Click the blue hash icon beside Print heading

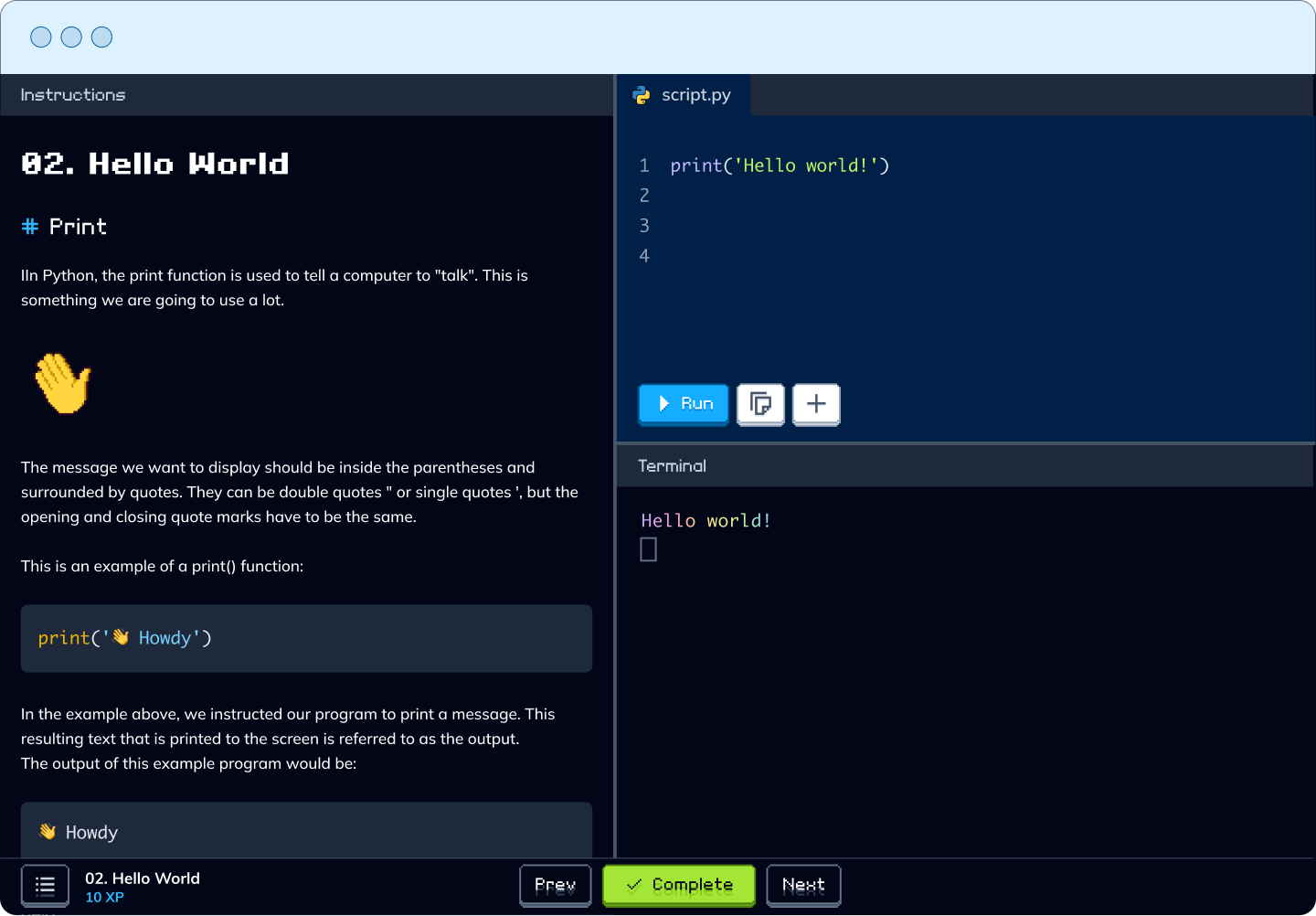click(28, 226)
